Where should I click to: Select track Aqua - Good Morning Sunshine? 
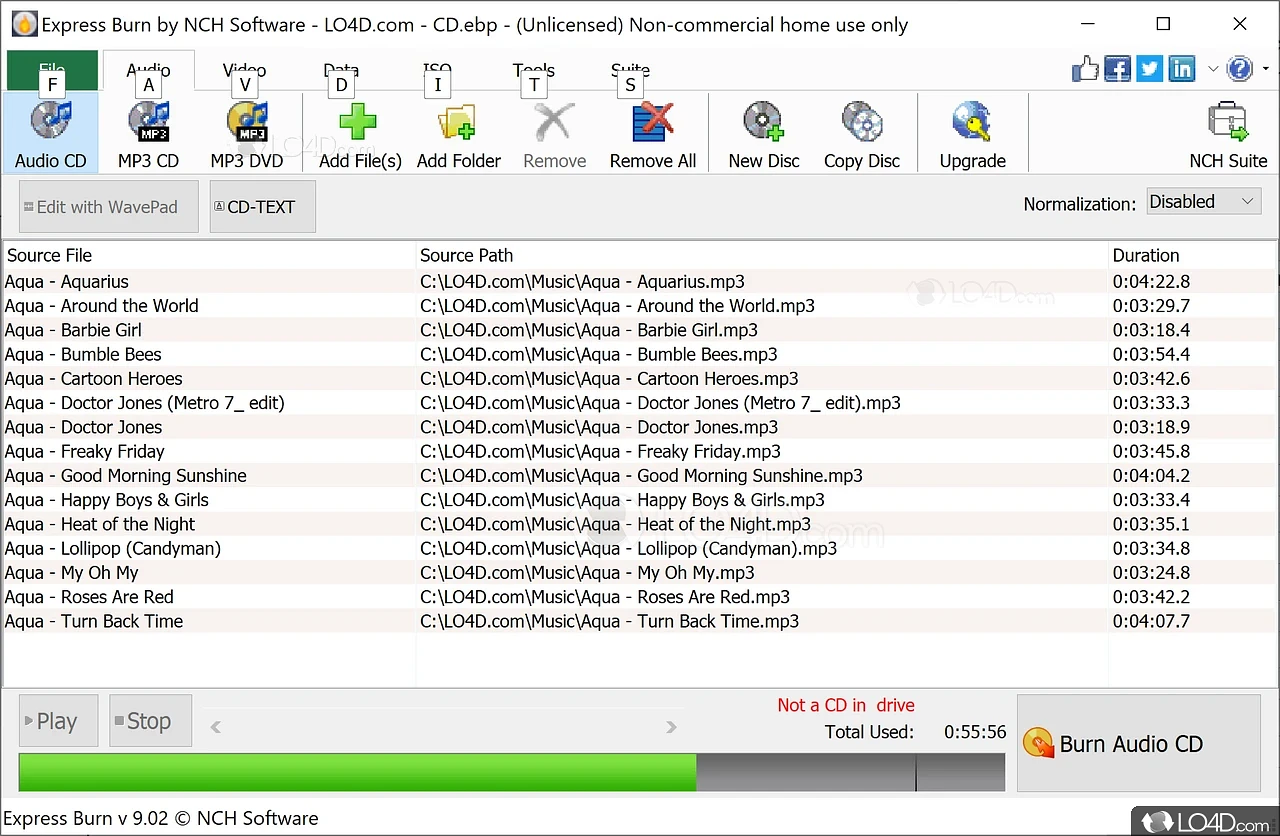click(x=125, y=476)
